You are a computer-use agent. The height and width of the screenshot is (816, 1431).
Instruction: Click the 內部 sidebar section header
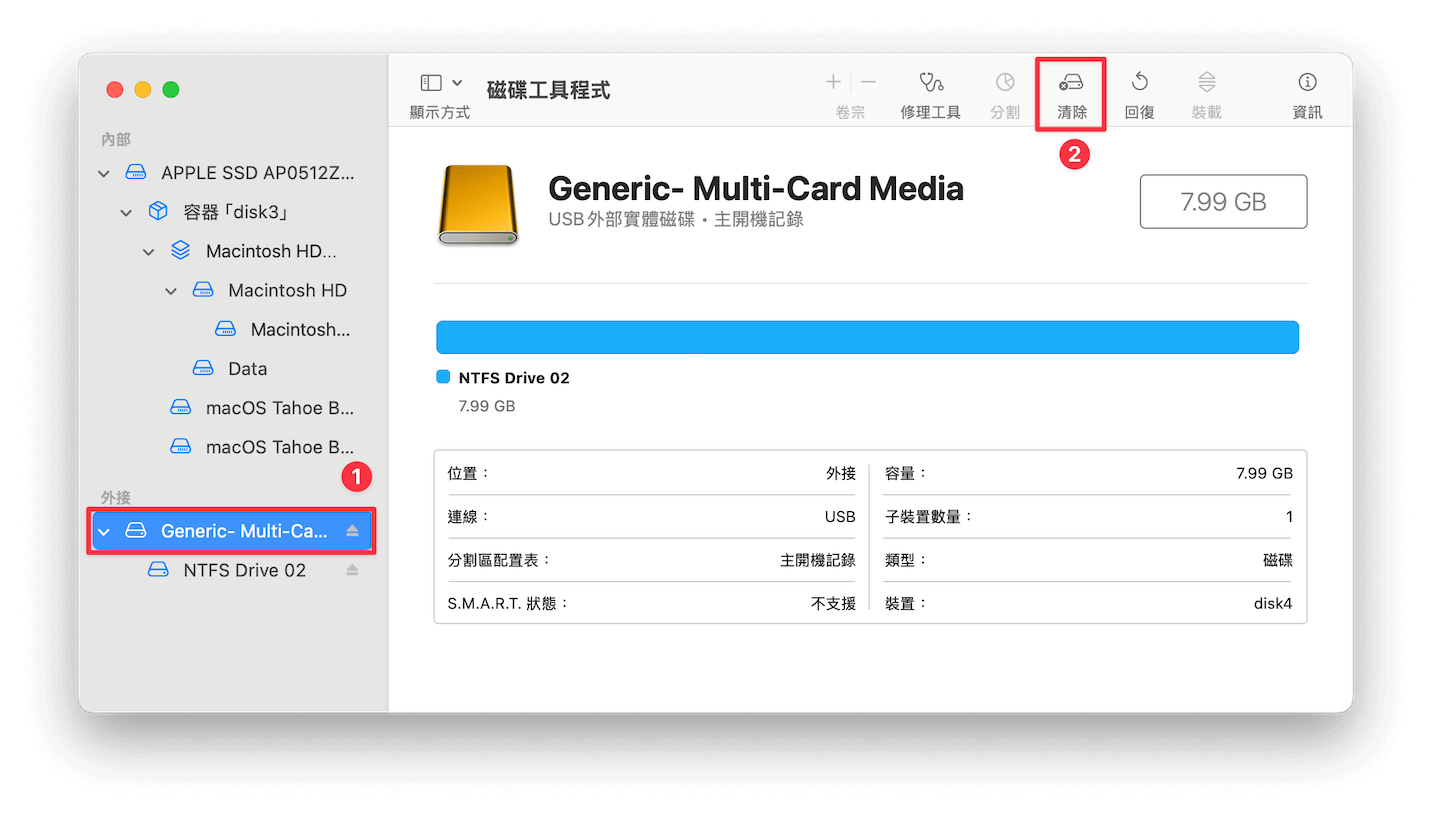click(116, 139)
